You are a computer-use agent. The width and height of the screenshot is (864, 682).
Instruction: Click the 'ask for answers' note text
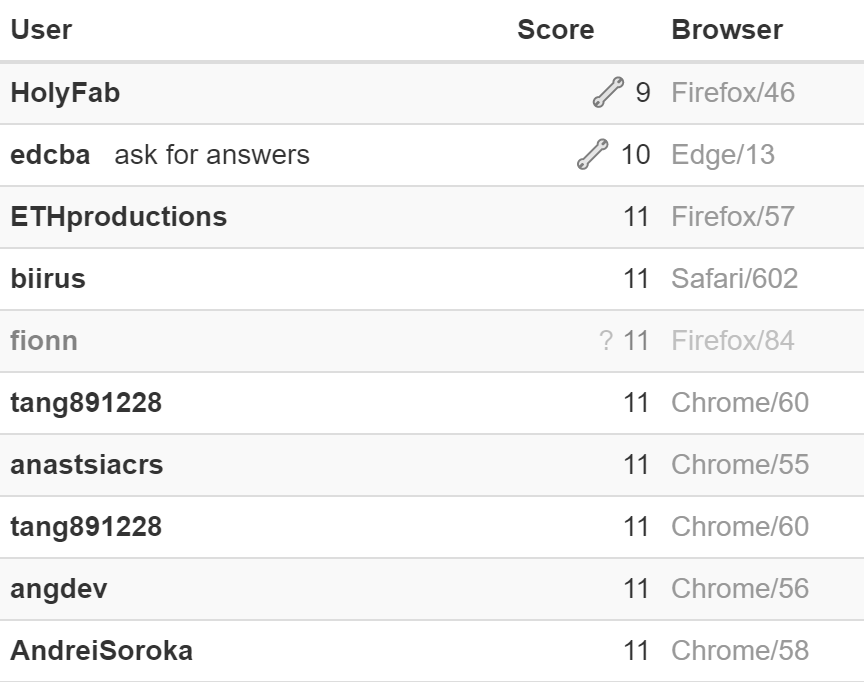pyautogui.click(x=212, y=155)
